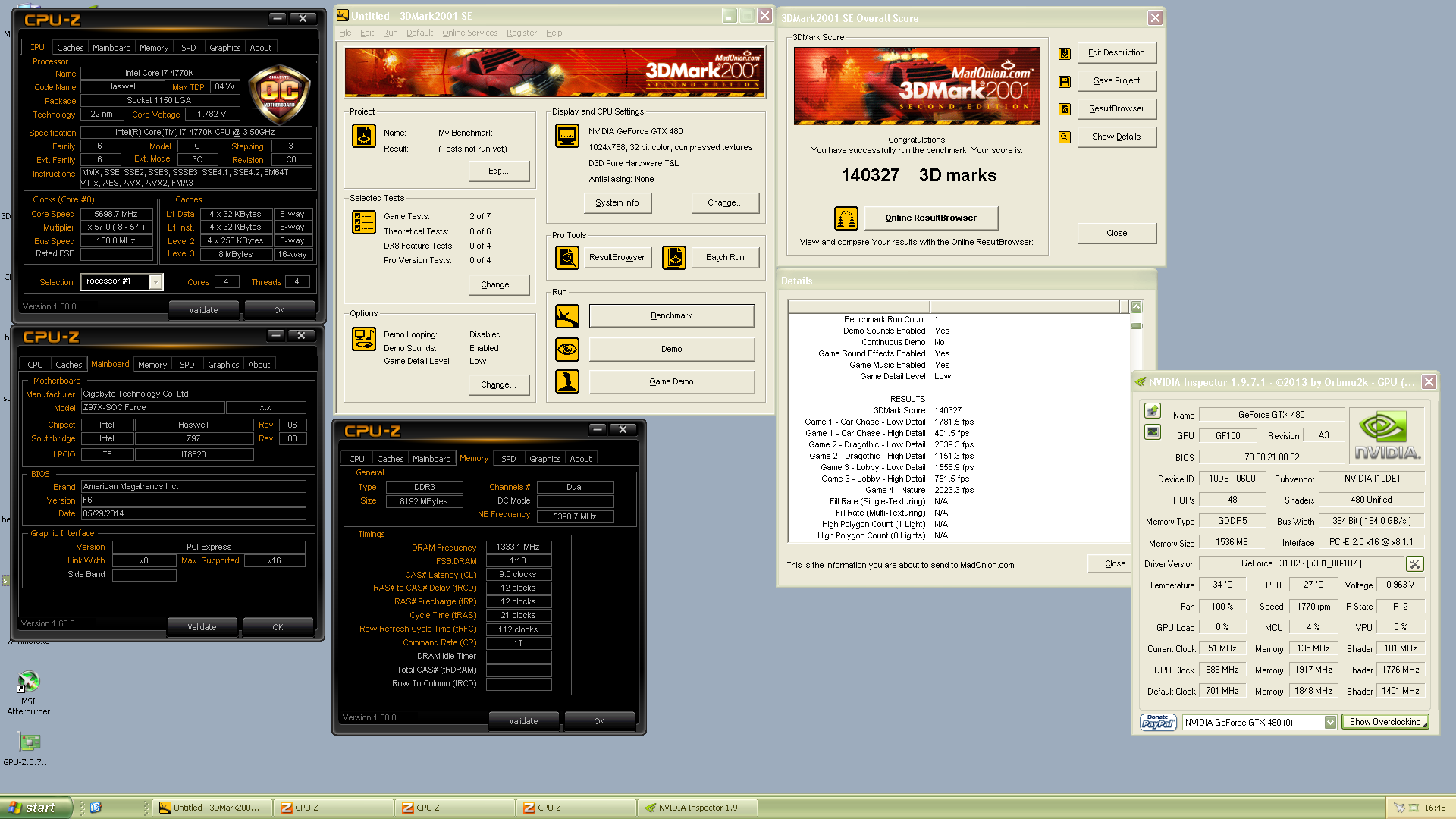Screen dimensions: 1456x819
Task: Click the Benchmark button
Action: [671, 316]
